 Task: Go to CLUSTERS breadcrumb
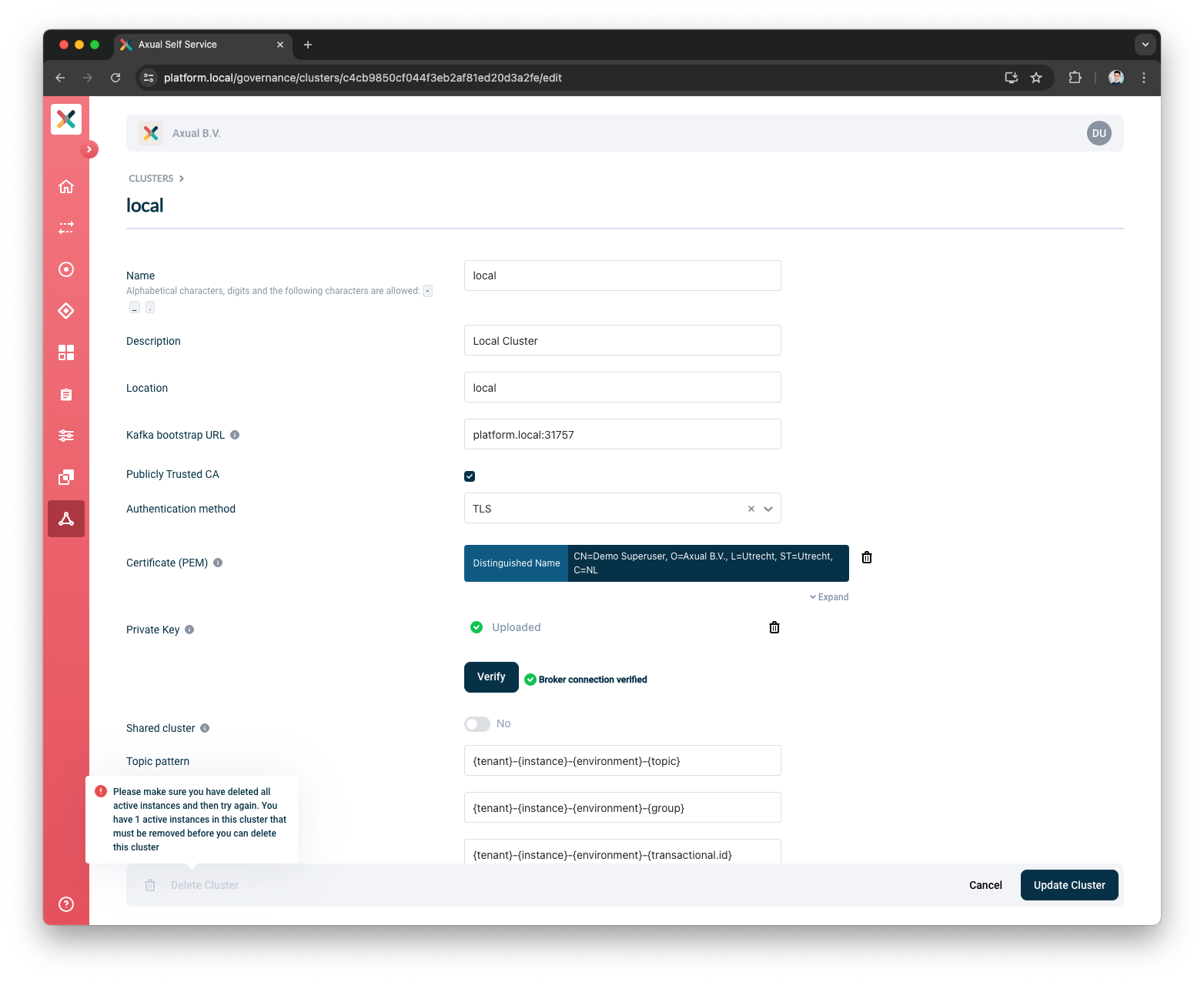click(x=151, y=179)
